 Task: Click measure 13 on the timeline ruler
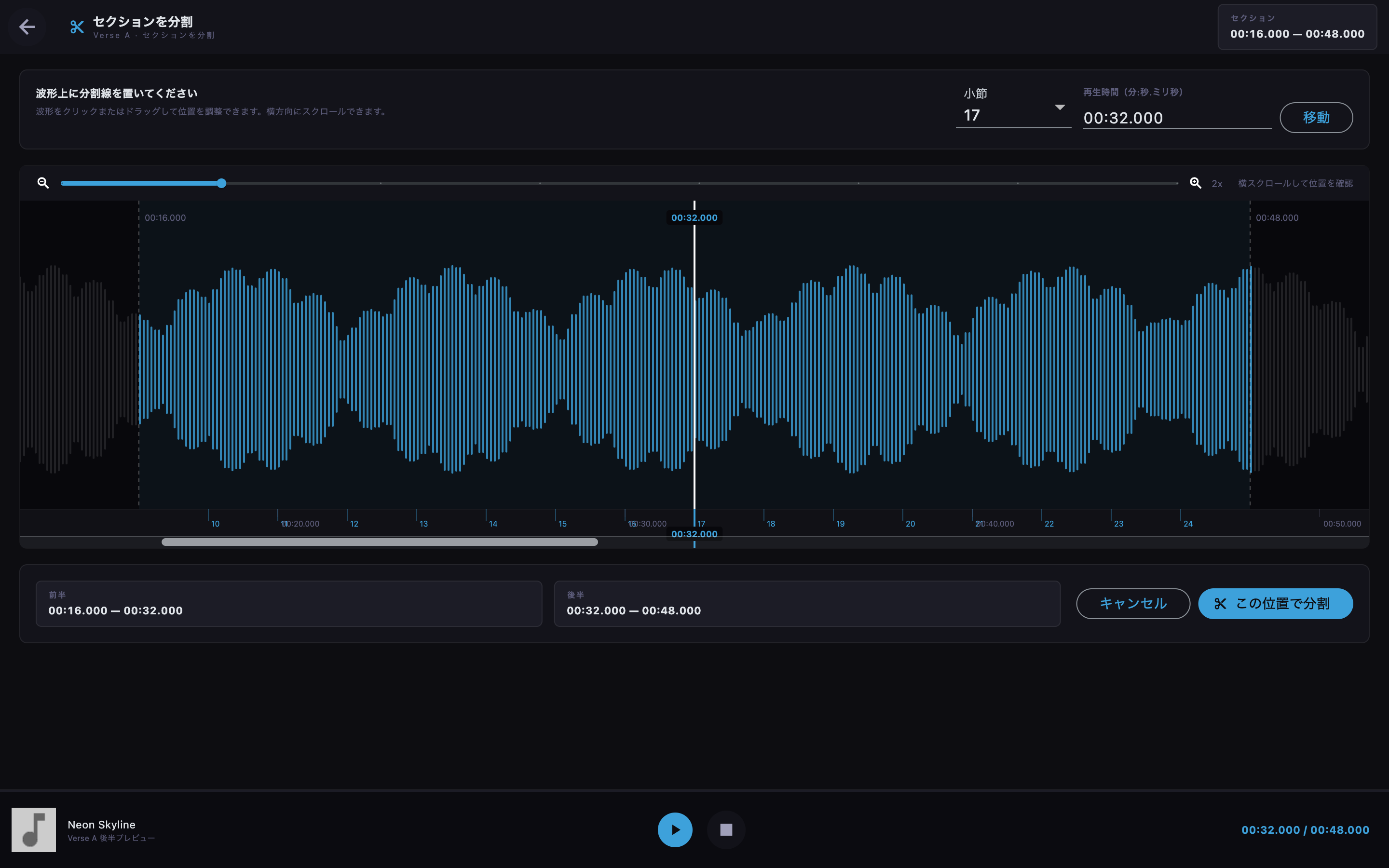[423, 524]
